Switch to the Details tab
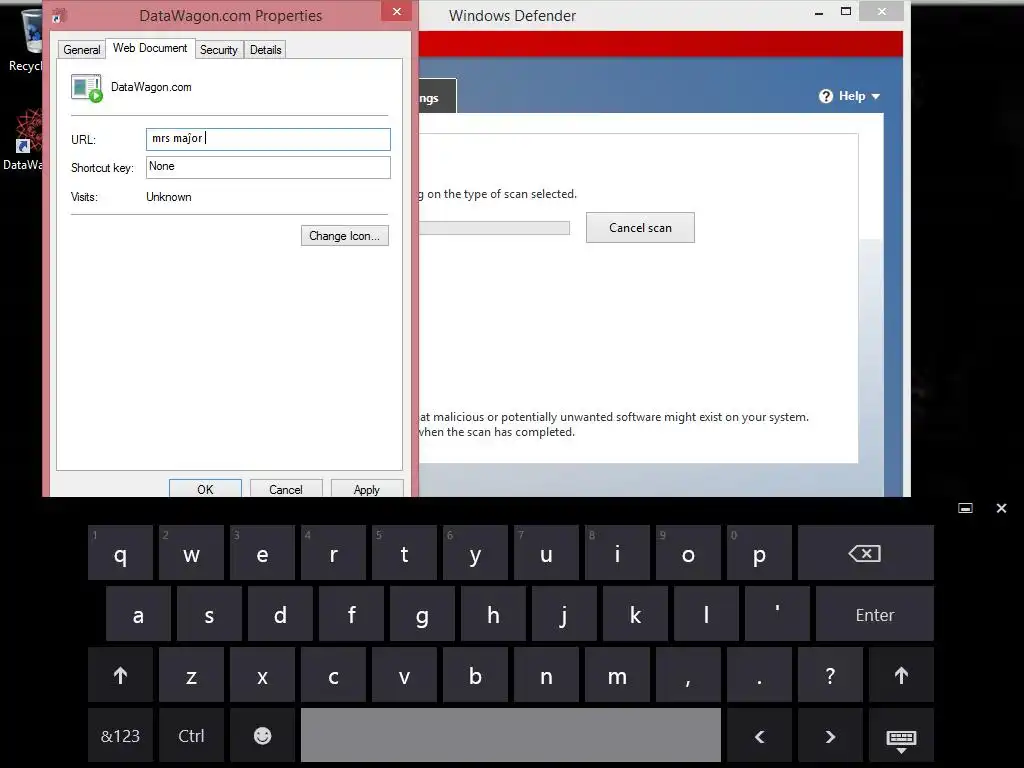Viewport: 1024px width, 768px height. tap(265, 50)
